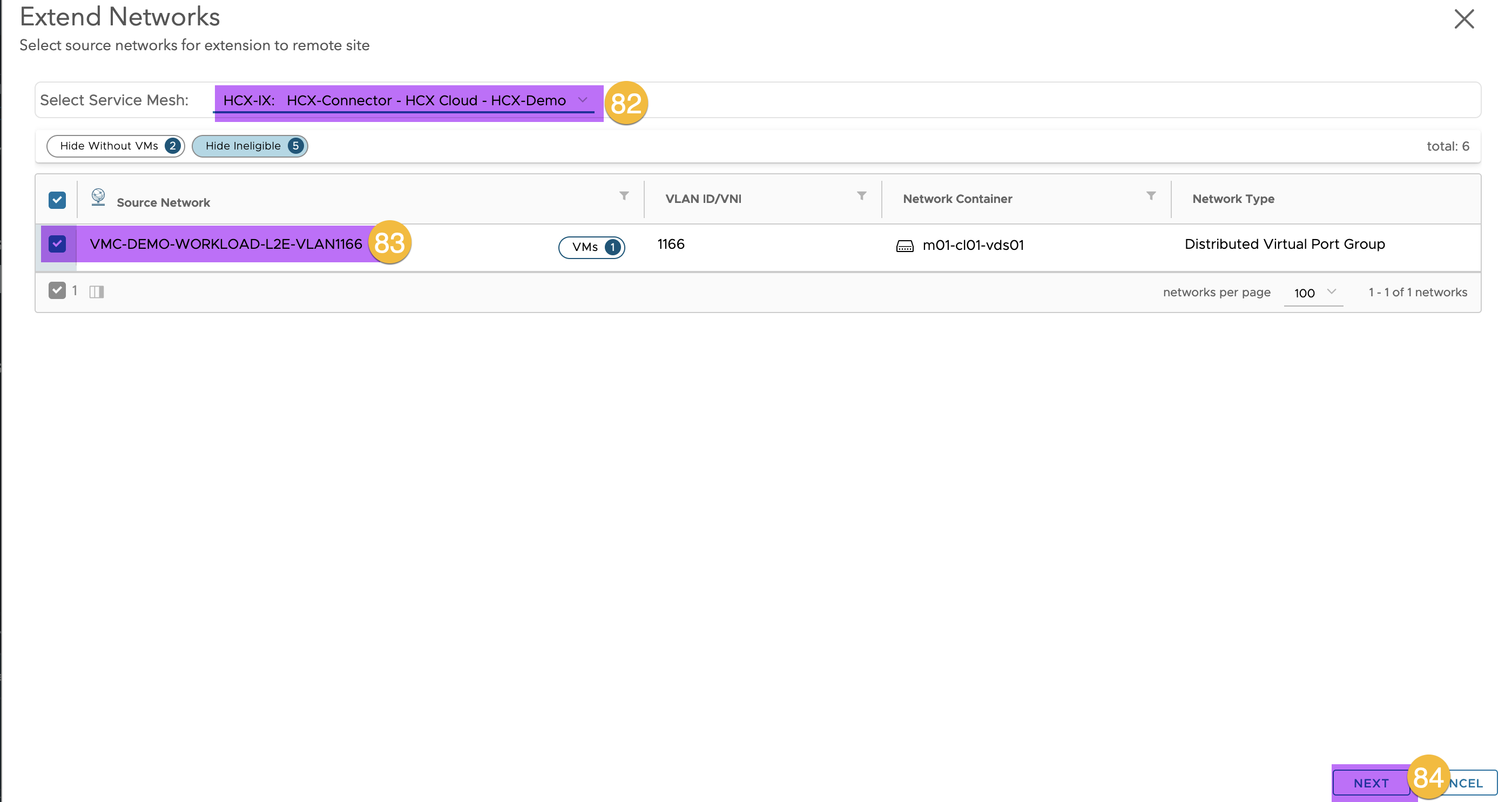This screenshot has height=802, width=1512.
Task: Filter the VLAN ID/VNI column
Action: pos(861,196)
